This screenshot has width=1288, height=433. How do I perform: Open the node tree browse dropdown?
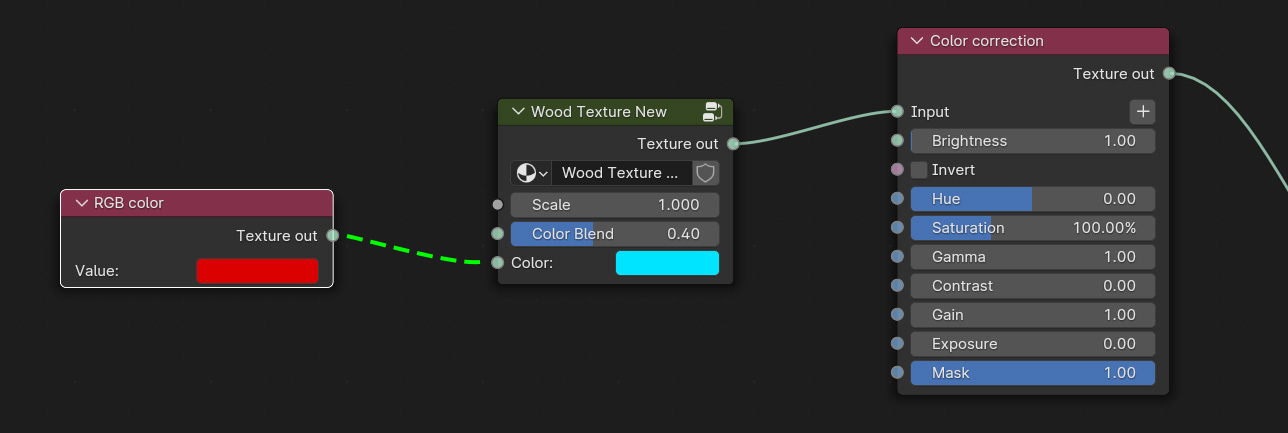click(x=531, y=173)
